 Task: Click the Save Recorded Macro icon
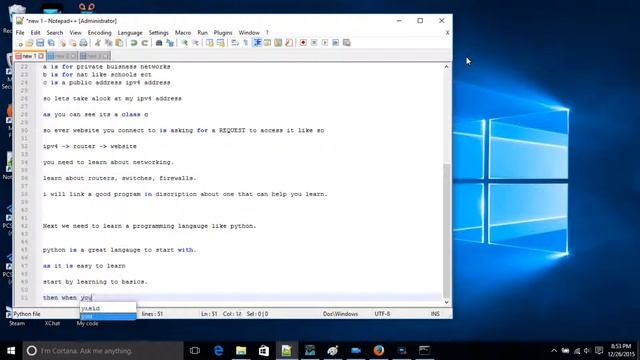tap(347, 43)
